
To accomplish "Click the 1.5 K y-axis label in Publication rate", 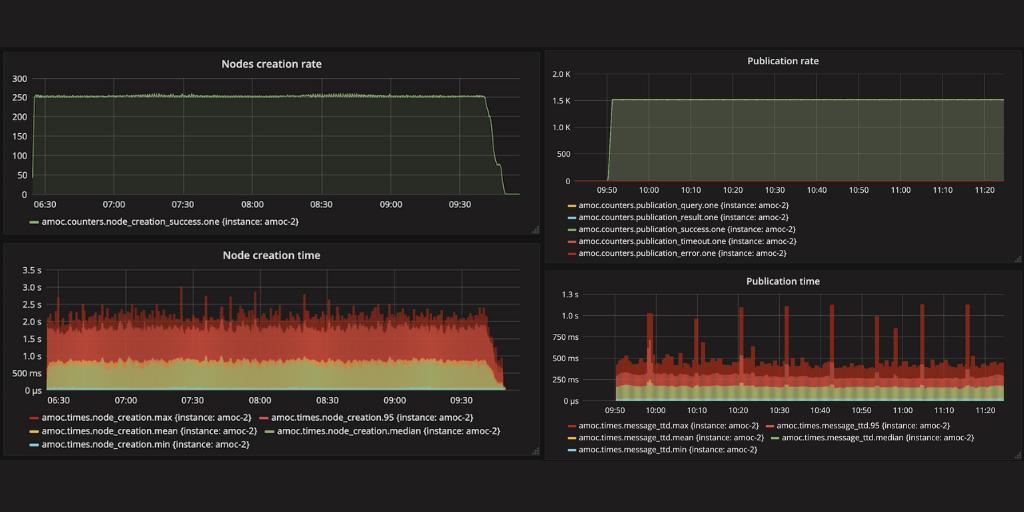I will point(562,101).
